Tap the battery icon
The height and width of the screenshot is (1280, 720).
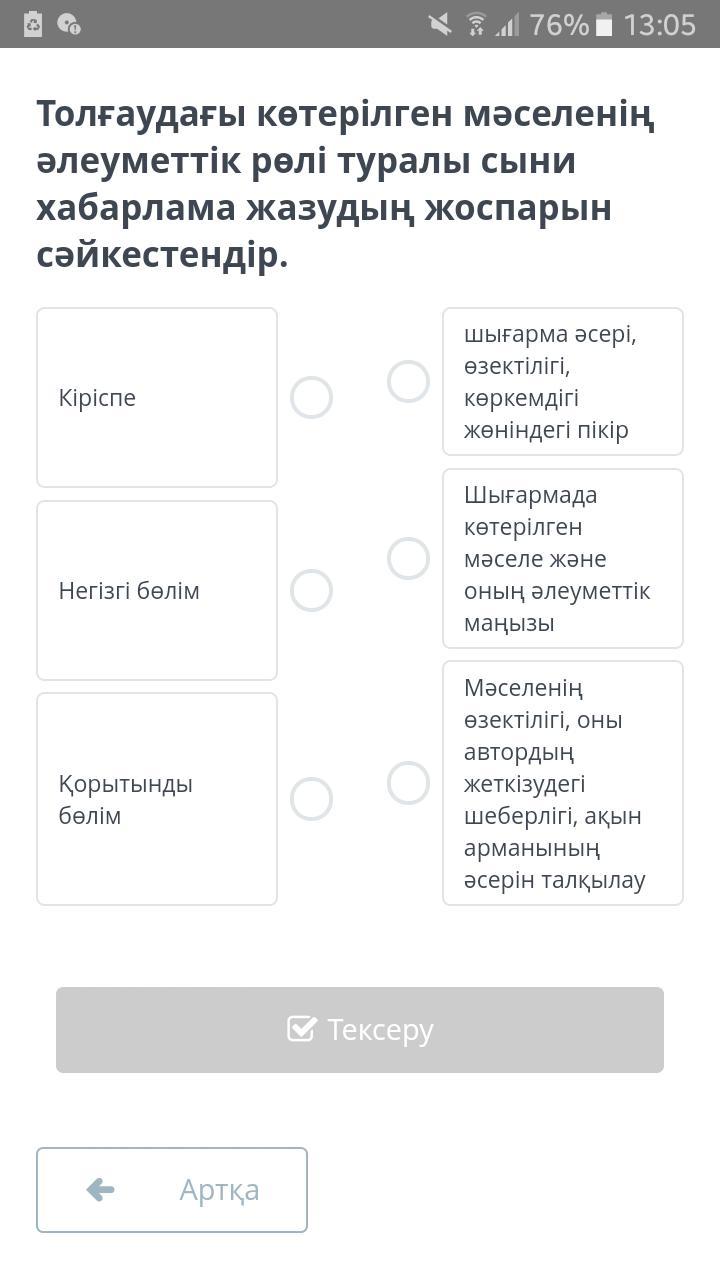pyautogui.click(x=603, y=24)
